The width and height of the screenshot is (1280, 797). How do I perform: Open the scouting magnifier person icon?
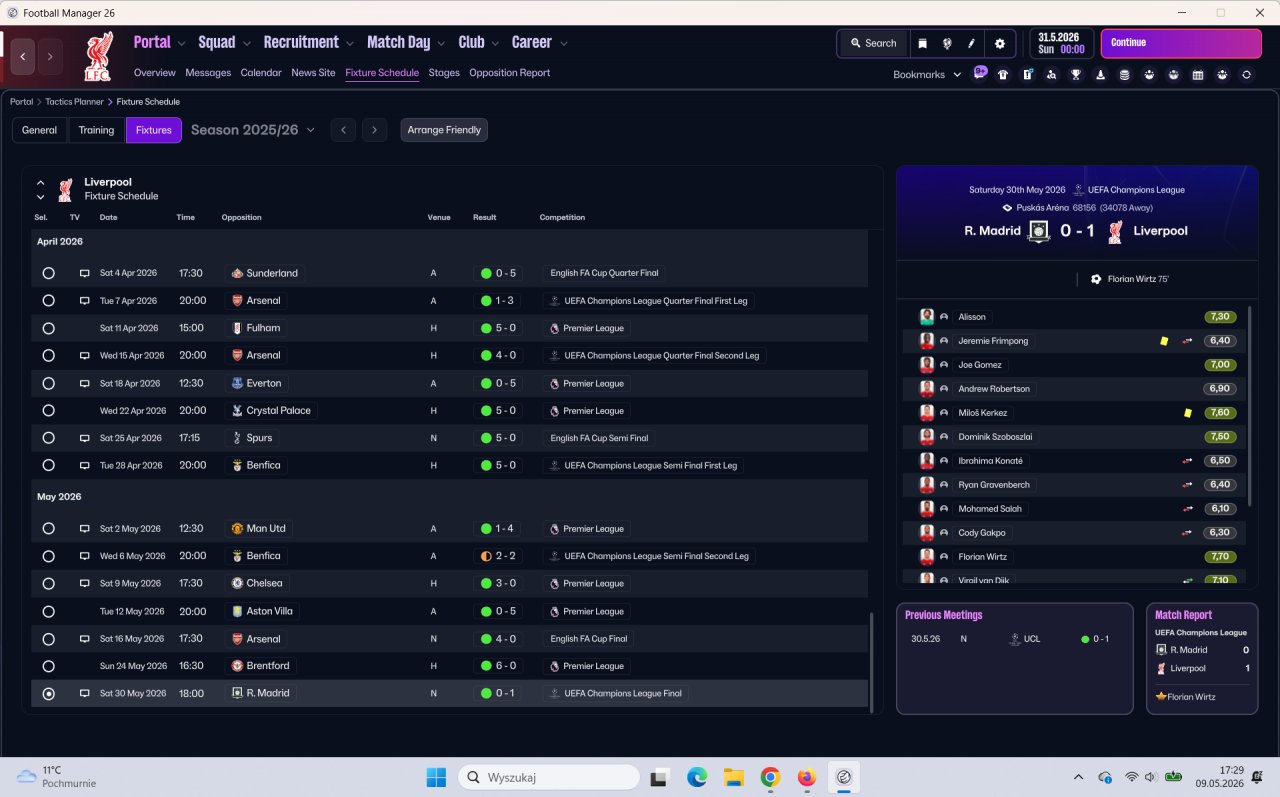[1051, 74]
